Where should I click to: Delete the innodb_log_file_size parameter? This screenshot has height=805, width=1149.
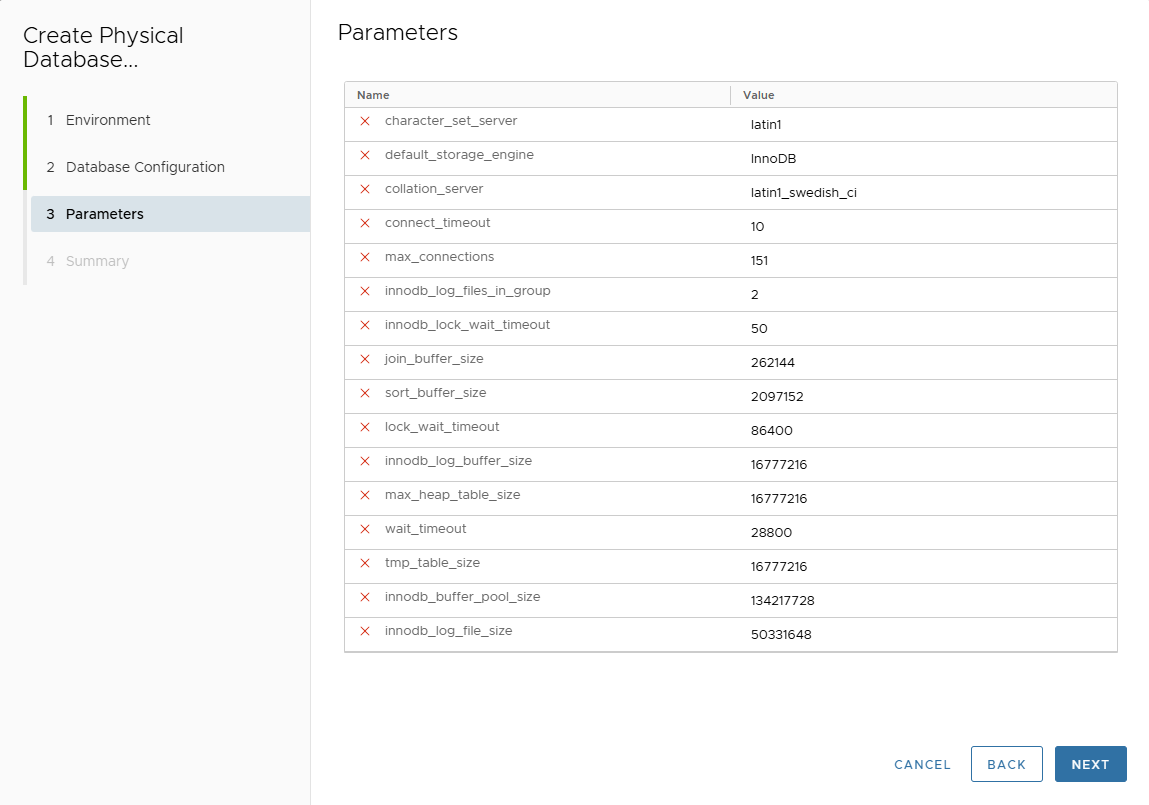pos(365,631)
